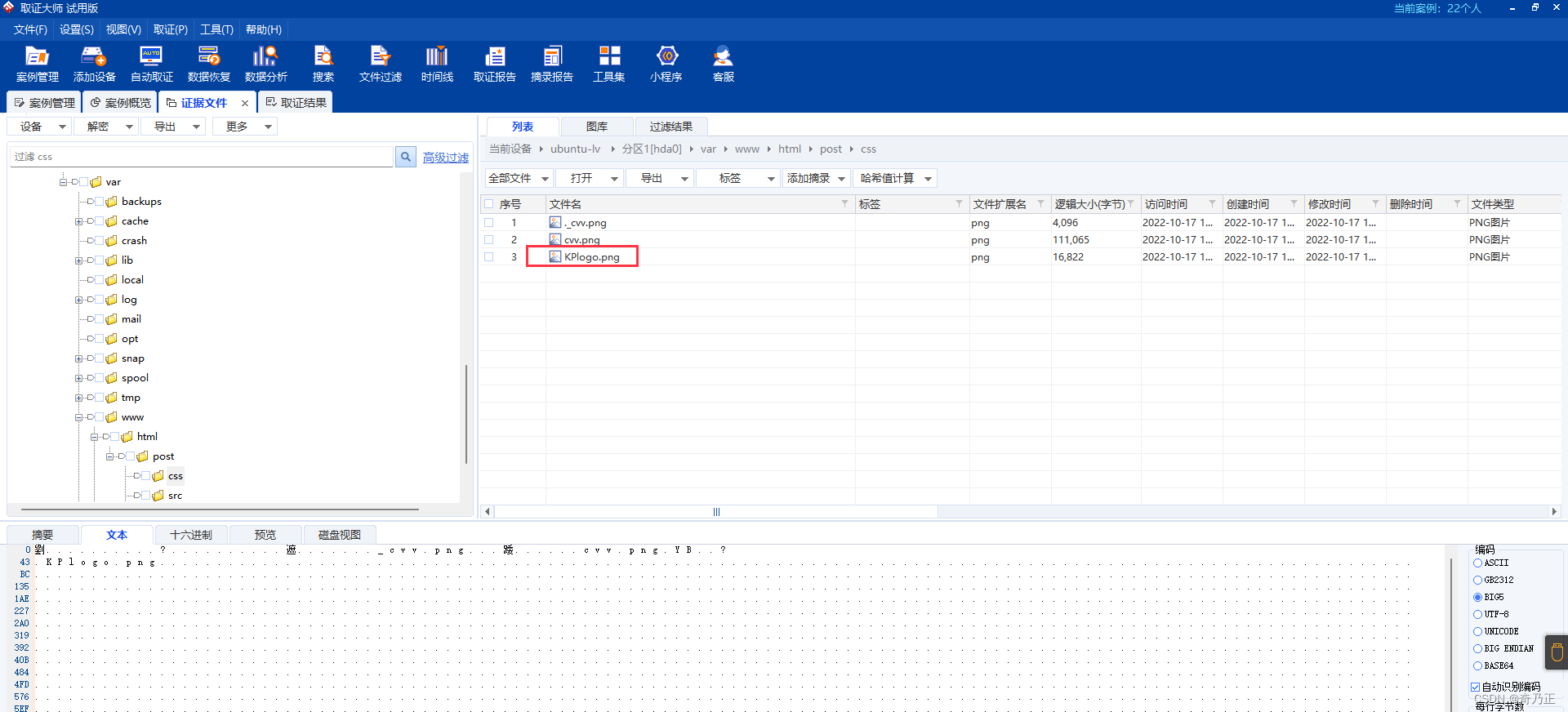Open the 数据分析 tool

tap(265, 64)
